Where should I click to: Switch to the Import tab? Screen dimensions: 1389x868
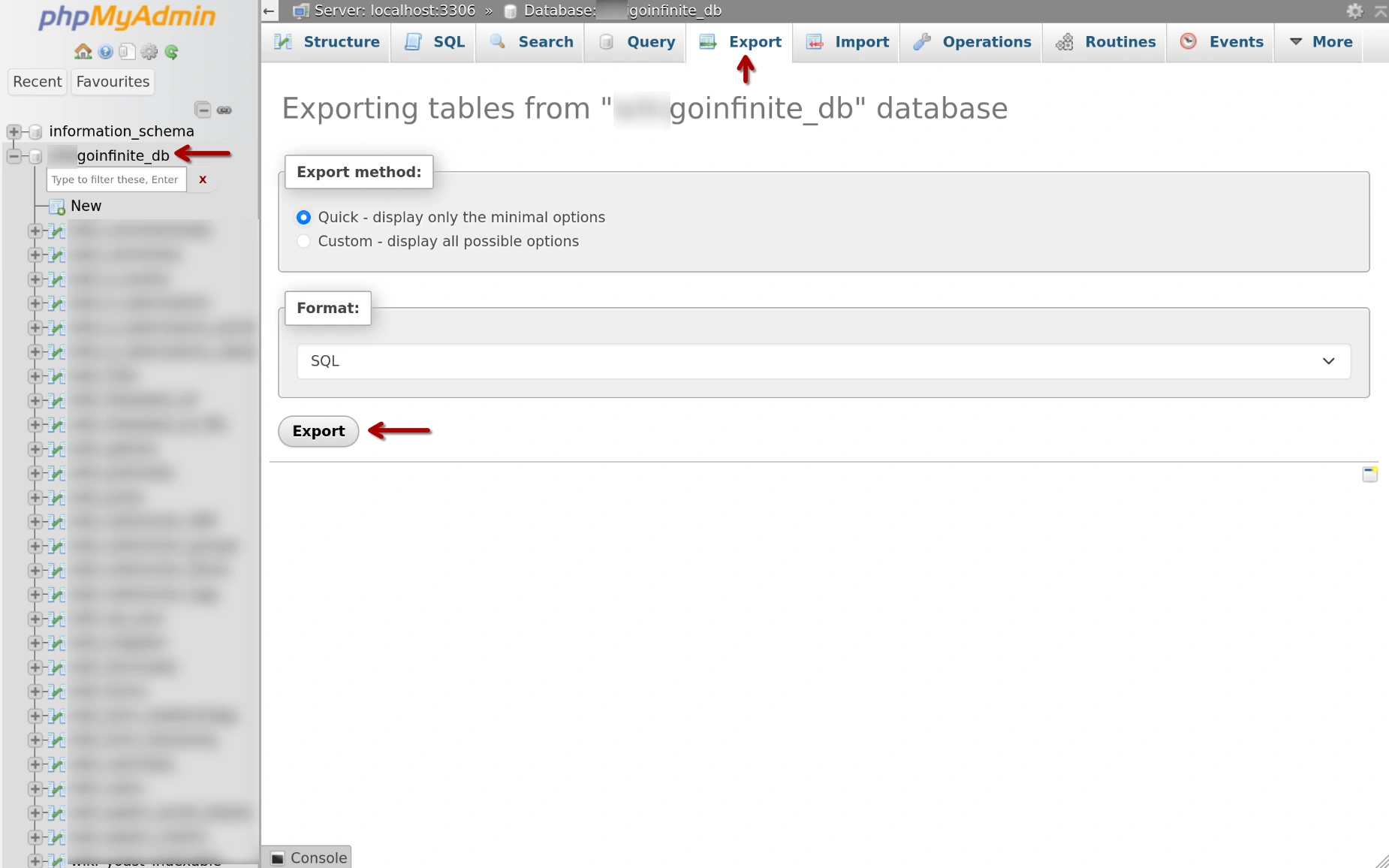(x=846, y=42)
